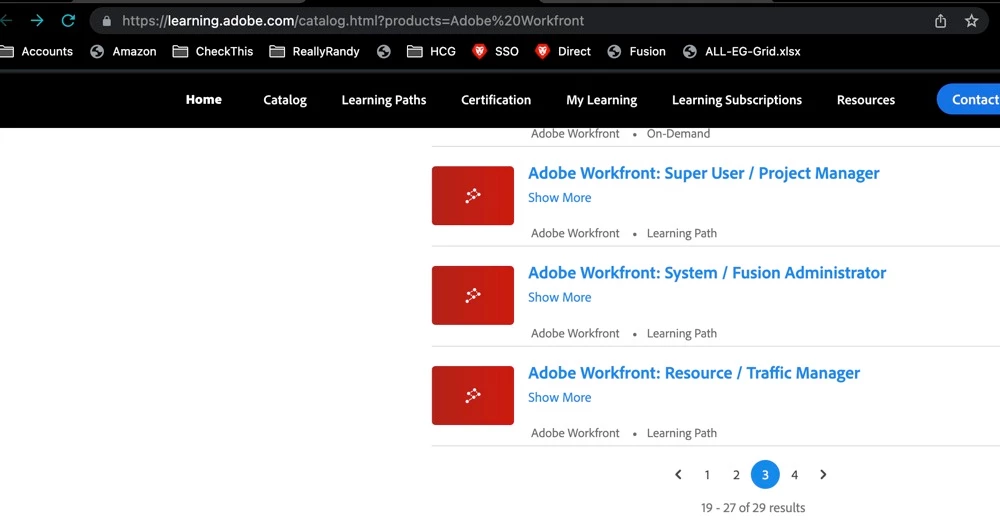The image size is (1000, 525).
Task: Open Adobe Workfront: Resource / Traffic Manager
Action: [694, 373]
